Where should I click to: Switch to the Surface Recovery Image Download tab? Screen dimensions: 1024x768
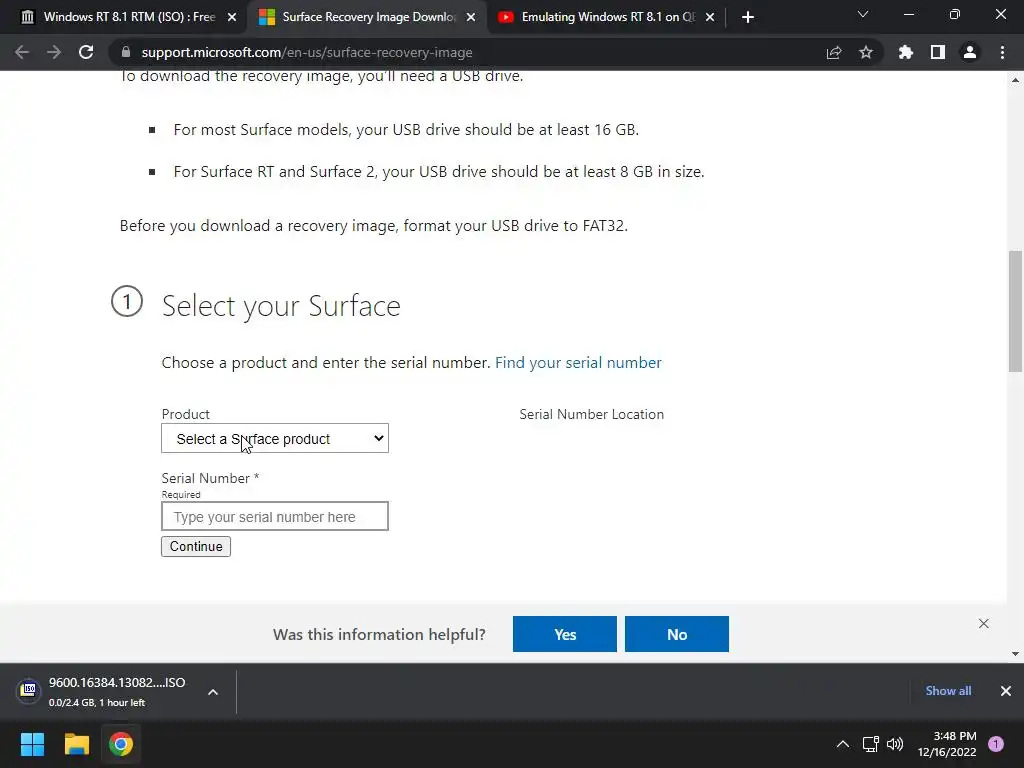click(x=366, y=17)
